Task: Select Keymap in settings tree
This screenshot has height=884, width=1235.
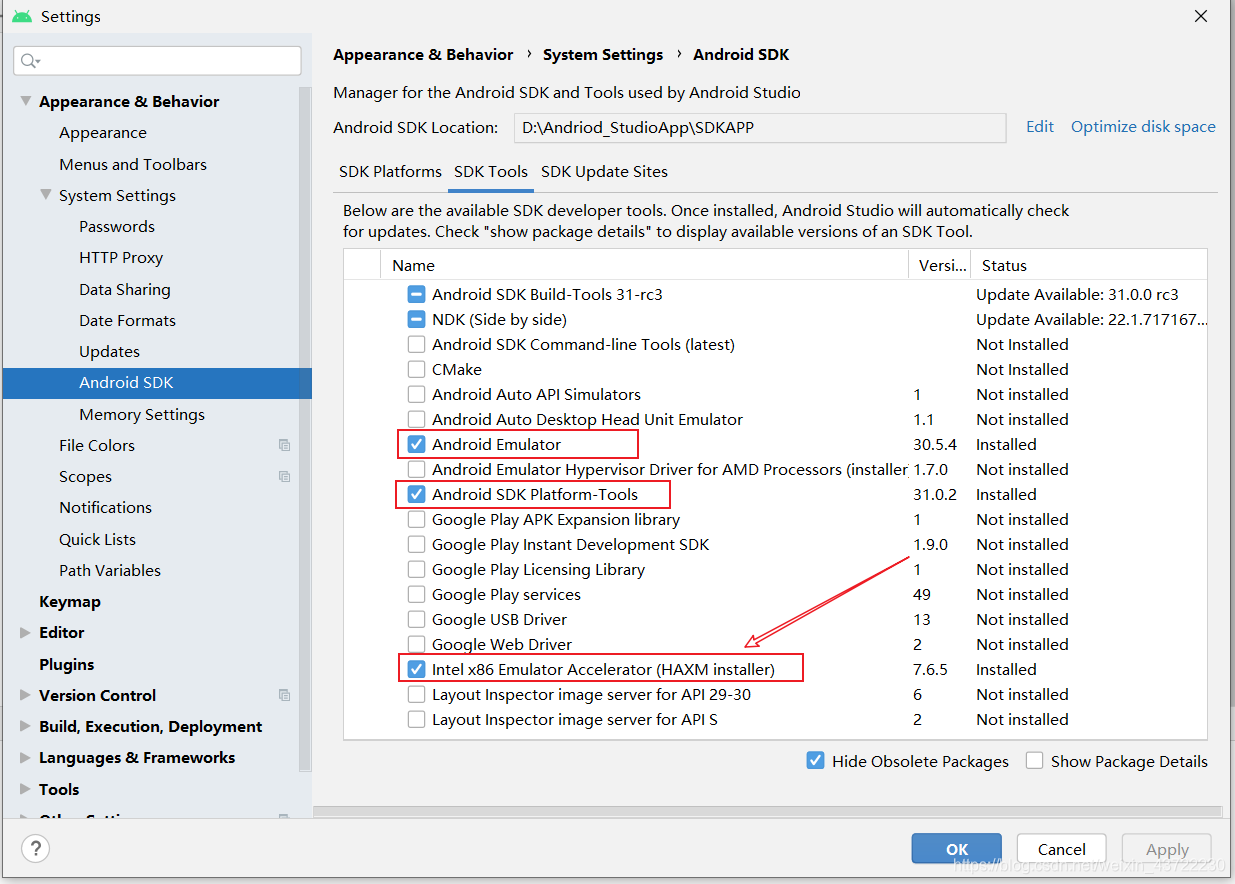Action: click(69, 601)
